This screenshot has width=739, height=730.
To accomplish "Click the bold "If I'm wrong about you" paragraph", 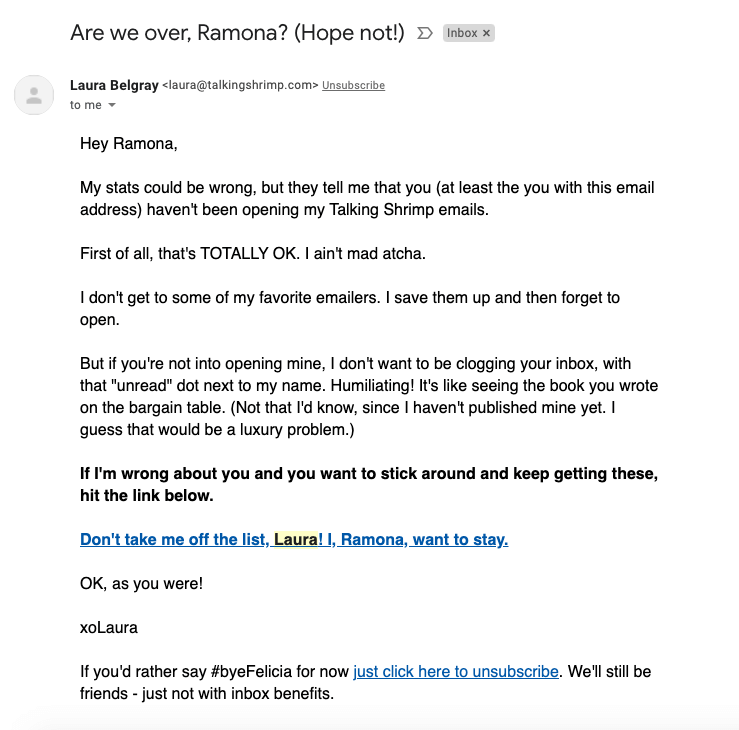I will 368,484.
